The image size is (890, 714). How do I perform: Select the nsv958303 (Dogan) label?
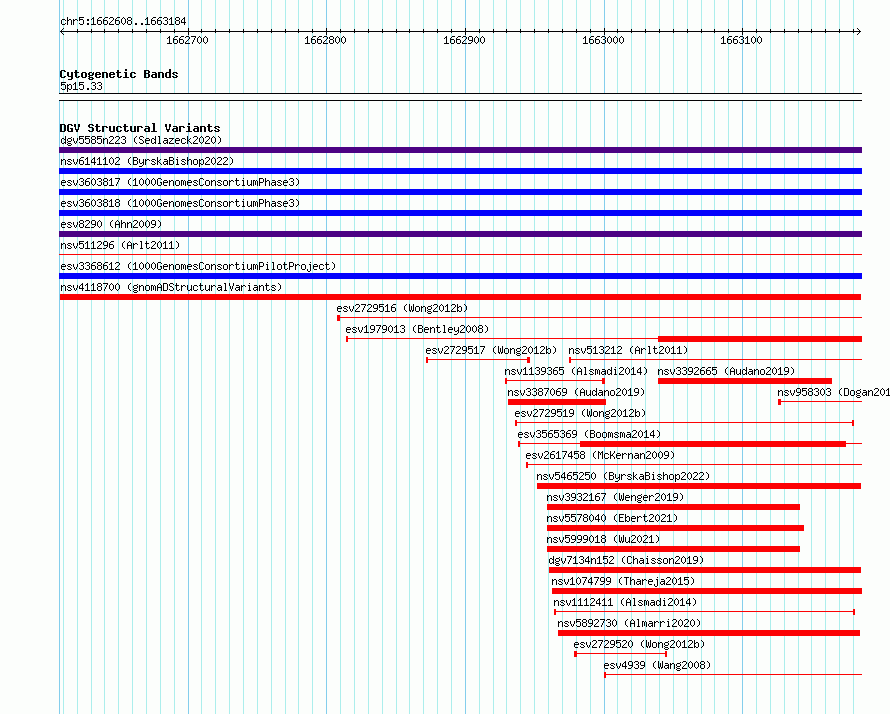tap(833, 392)
